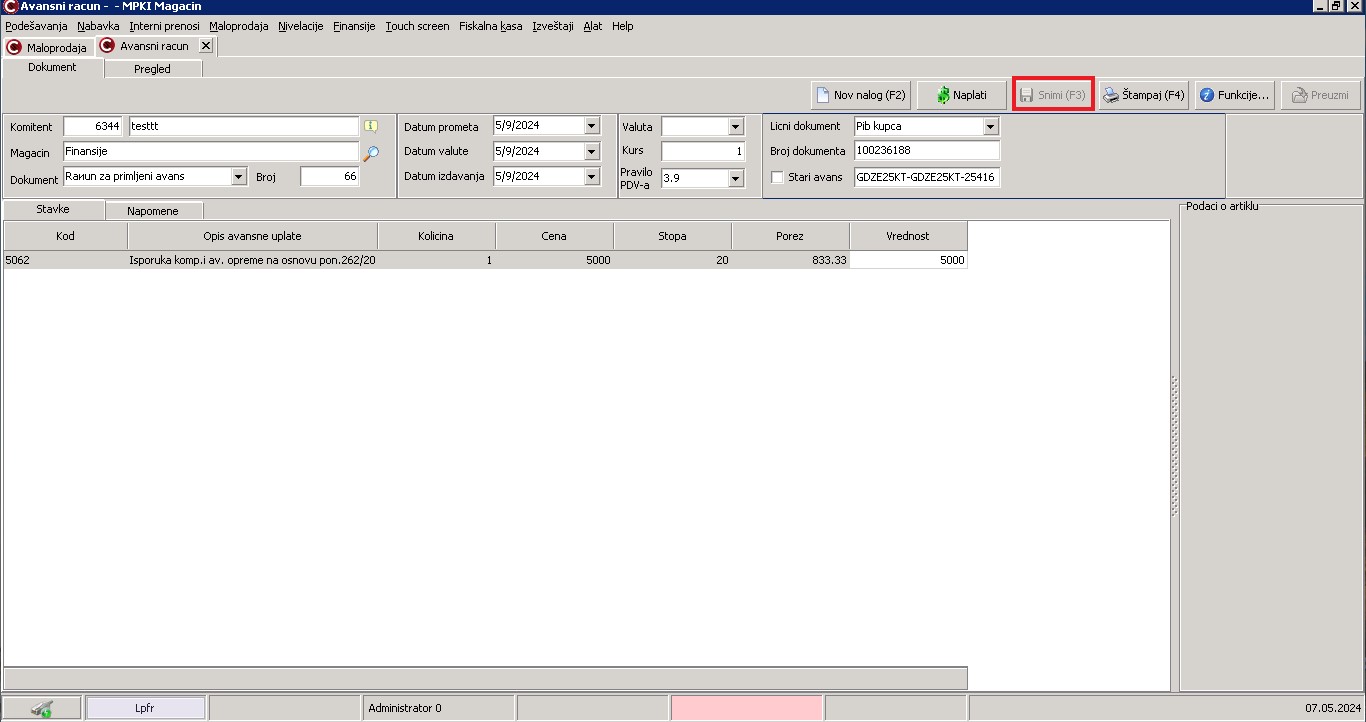
Task: Switch to the Dokument tab
Action: point(53,67)
